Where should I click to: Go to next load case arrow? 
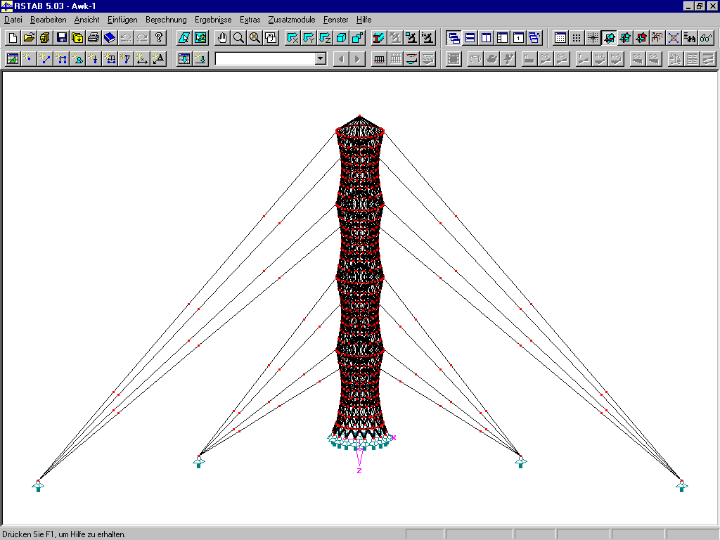357,59
